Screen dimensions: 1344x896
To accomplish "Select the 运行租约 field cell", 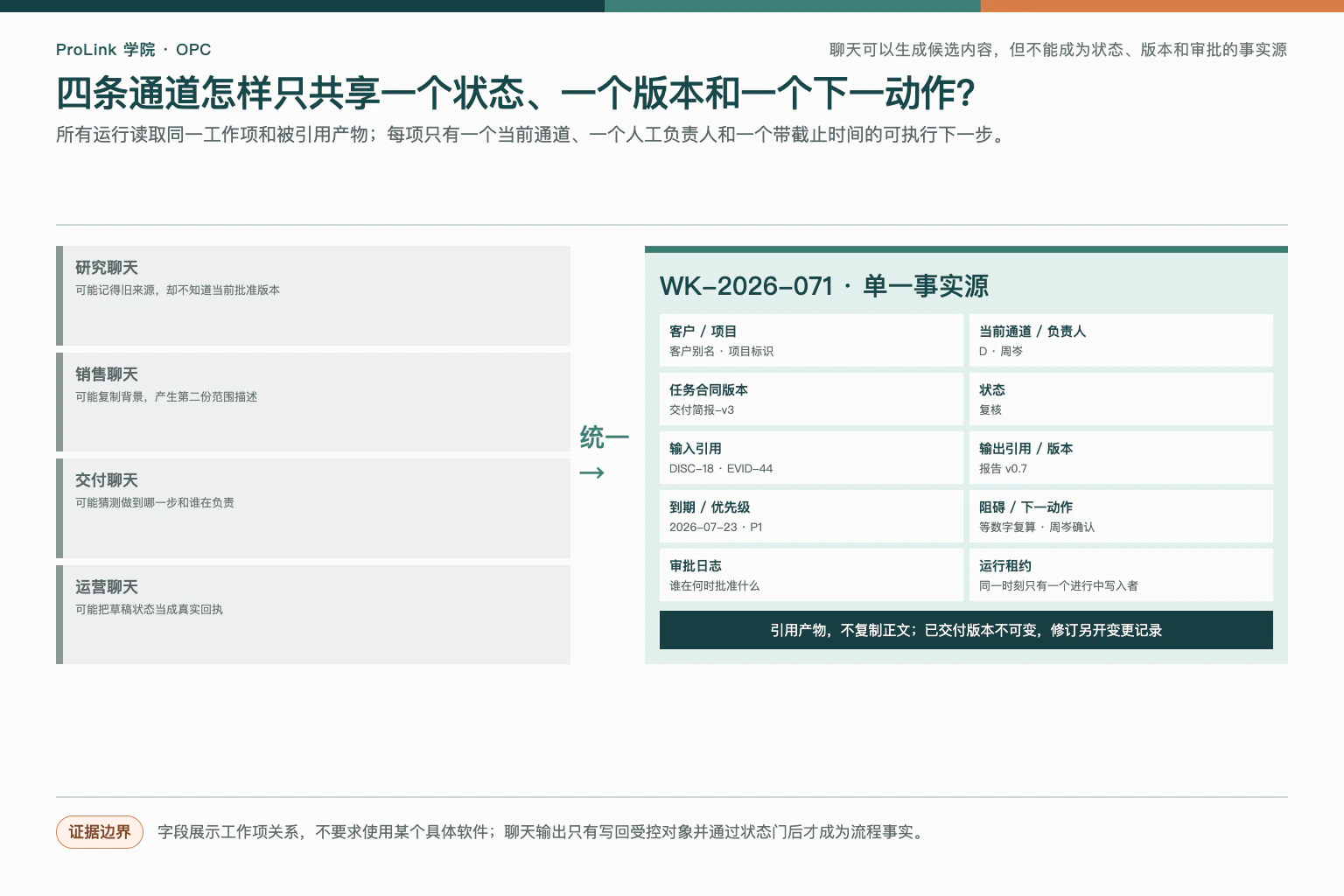I will click(1121, 575).
